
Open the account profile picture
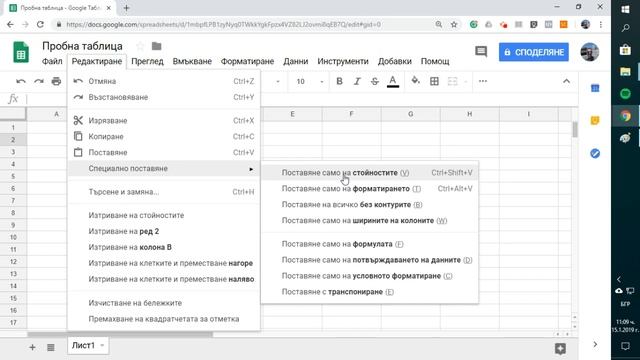[x=589, y=52]
